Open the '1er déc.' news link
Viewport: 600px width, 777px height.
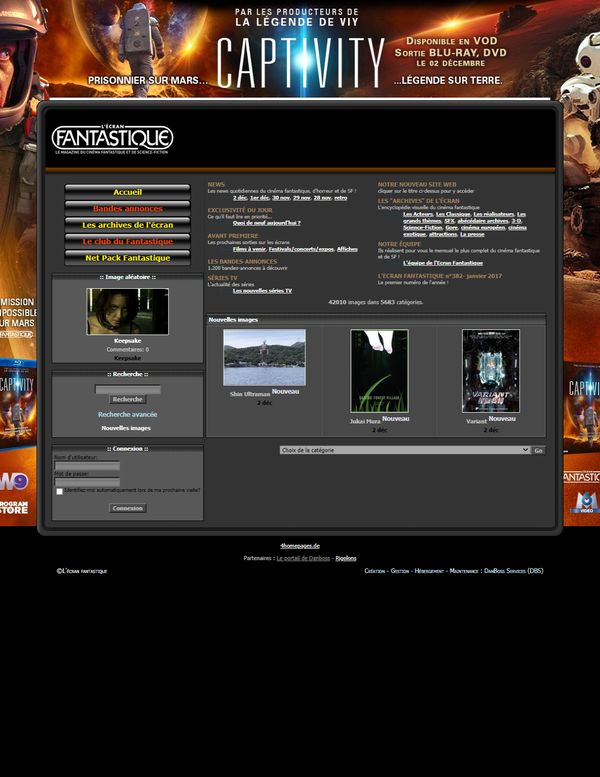[259, 198]
